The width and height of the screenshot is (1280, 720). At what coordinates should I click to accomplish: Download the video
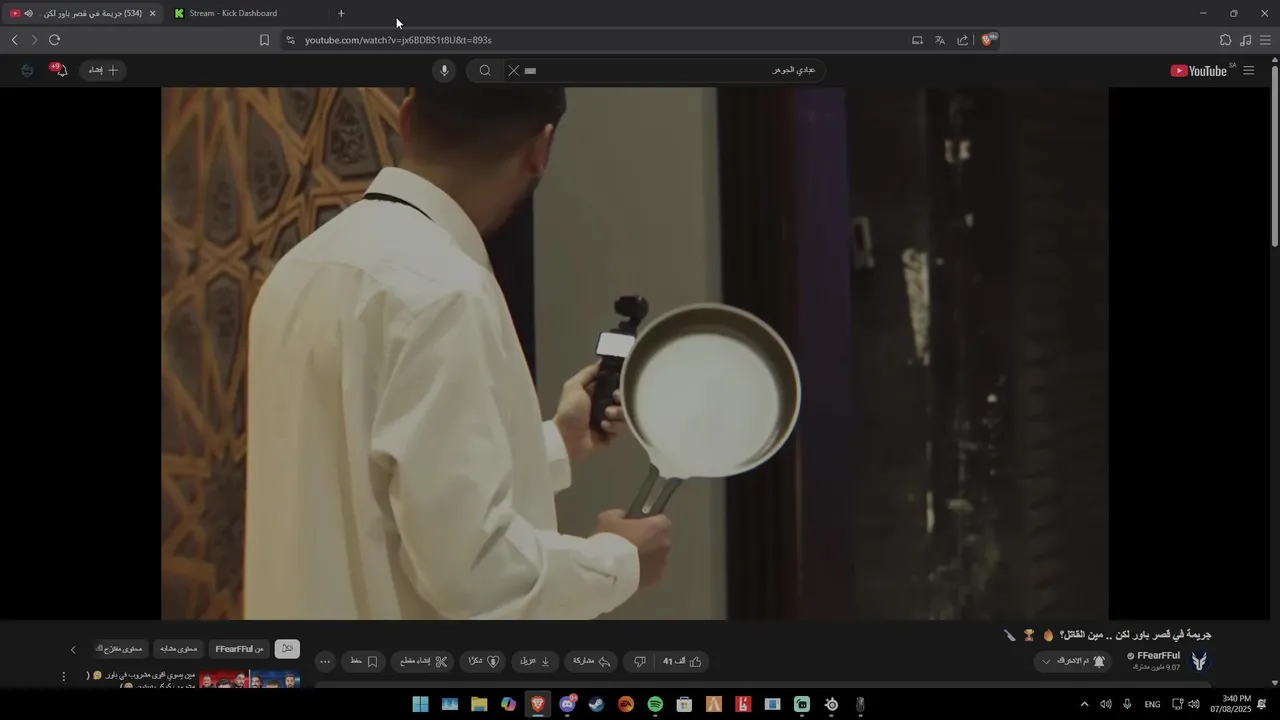[x=535, y=661]
